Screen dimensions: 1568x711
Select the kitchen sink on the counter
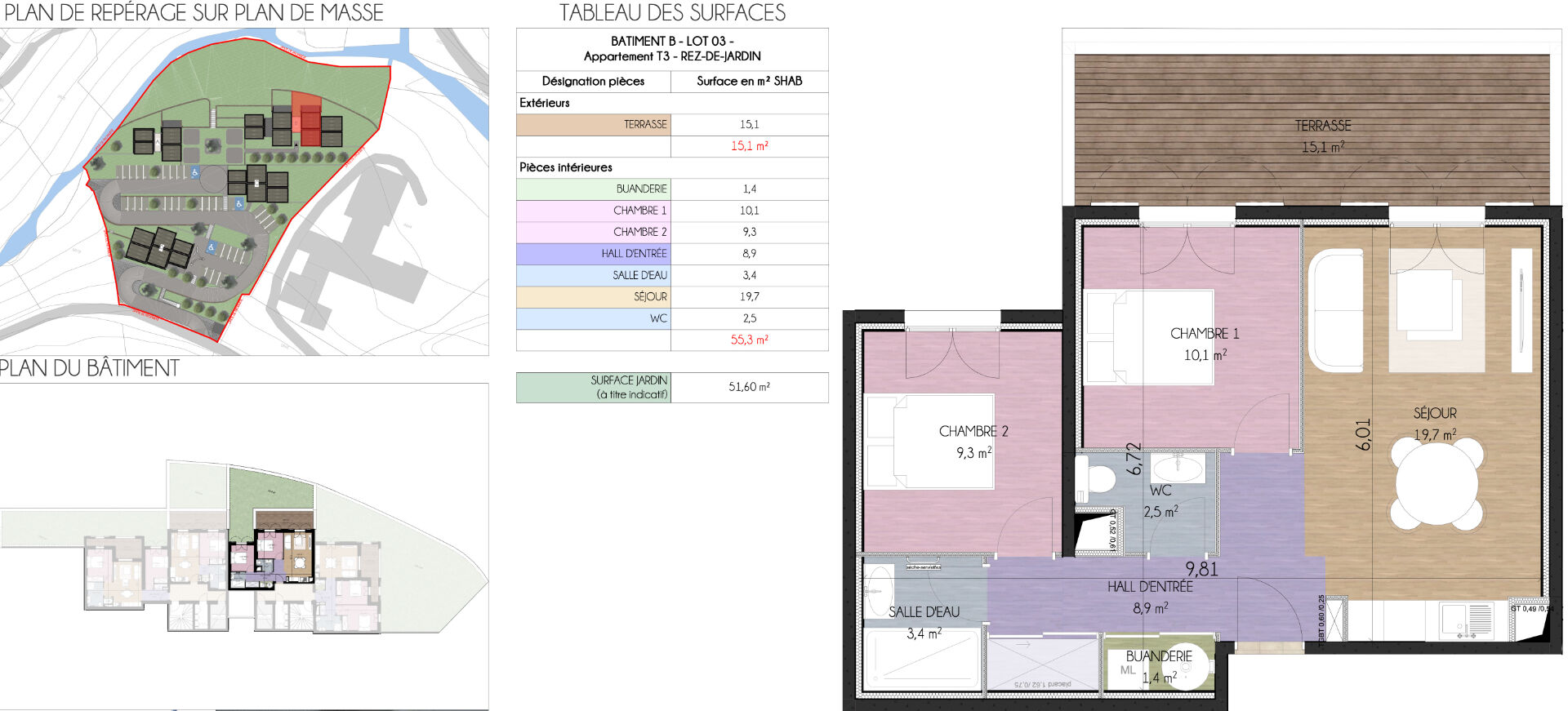pos(1465,620)
